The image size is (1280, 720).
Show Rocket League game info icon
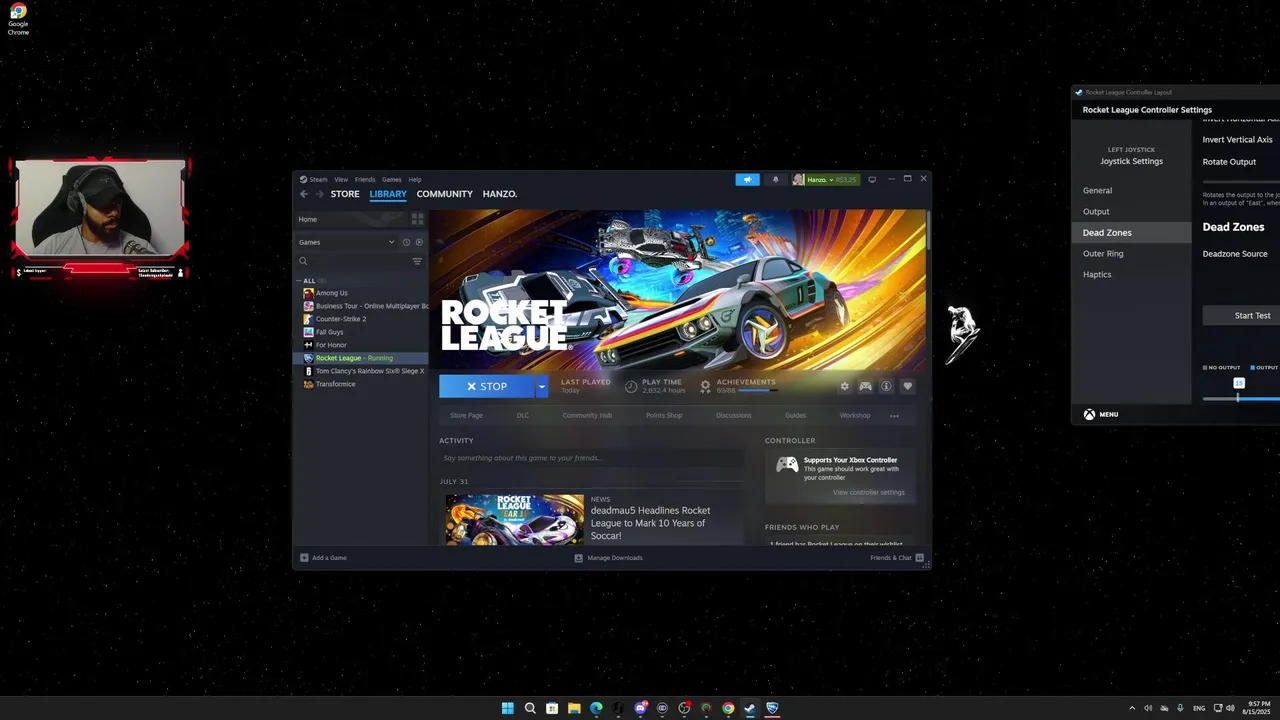coord(886,386)
